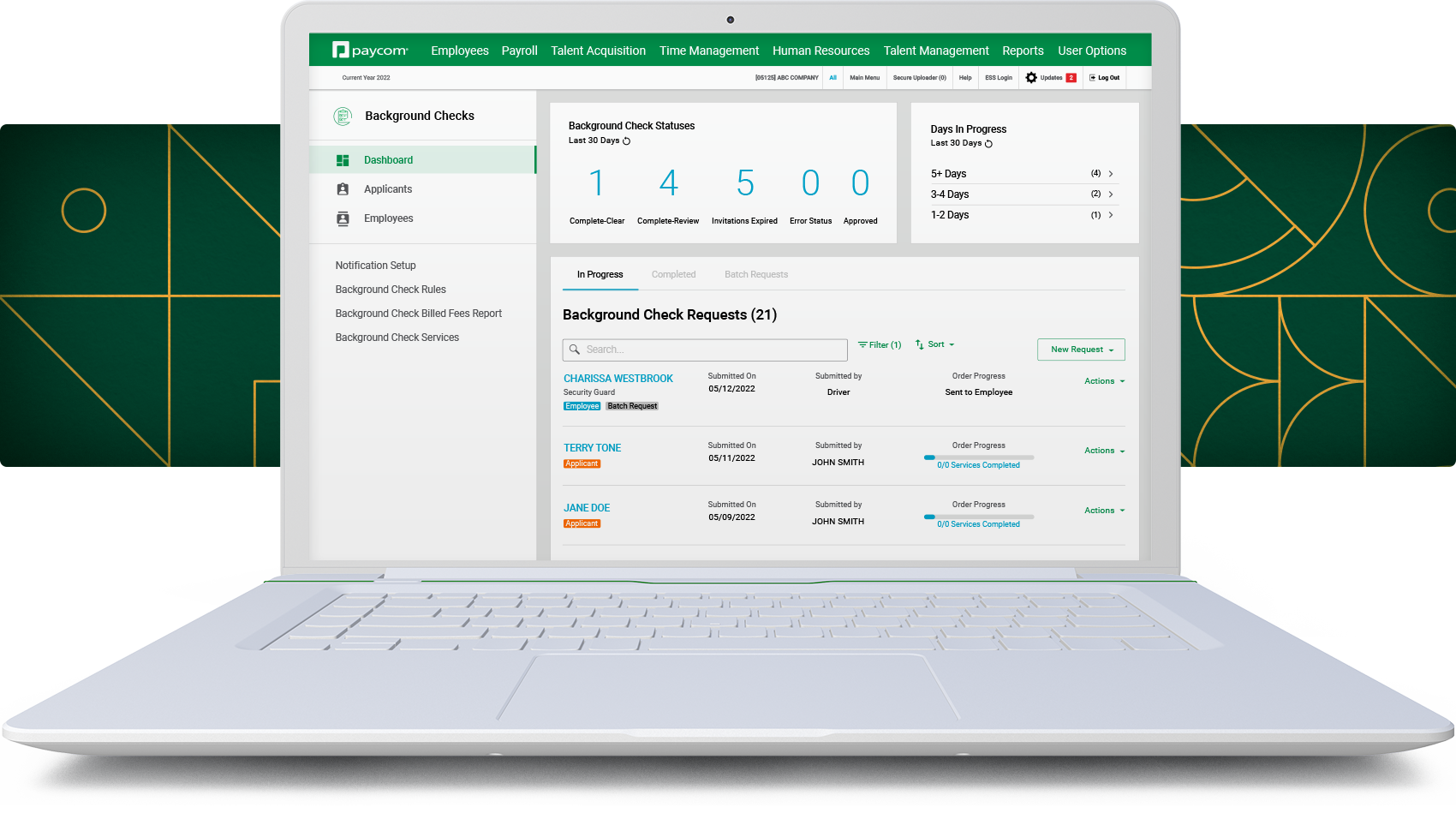Open the Sort dropdown

click(x=935, y=344)
